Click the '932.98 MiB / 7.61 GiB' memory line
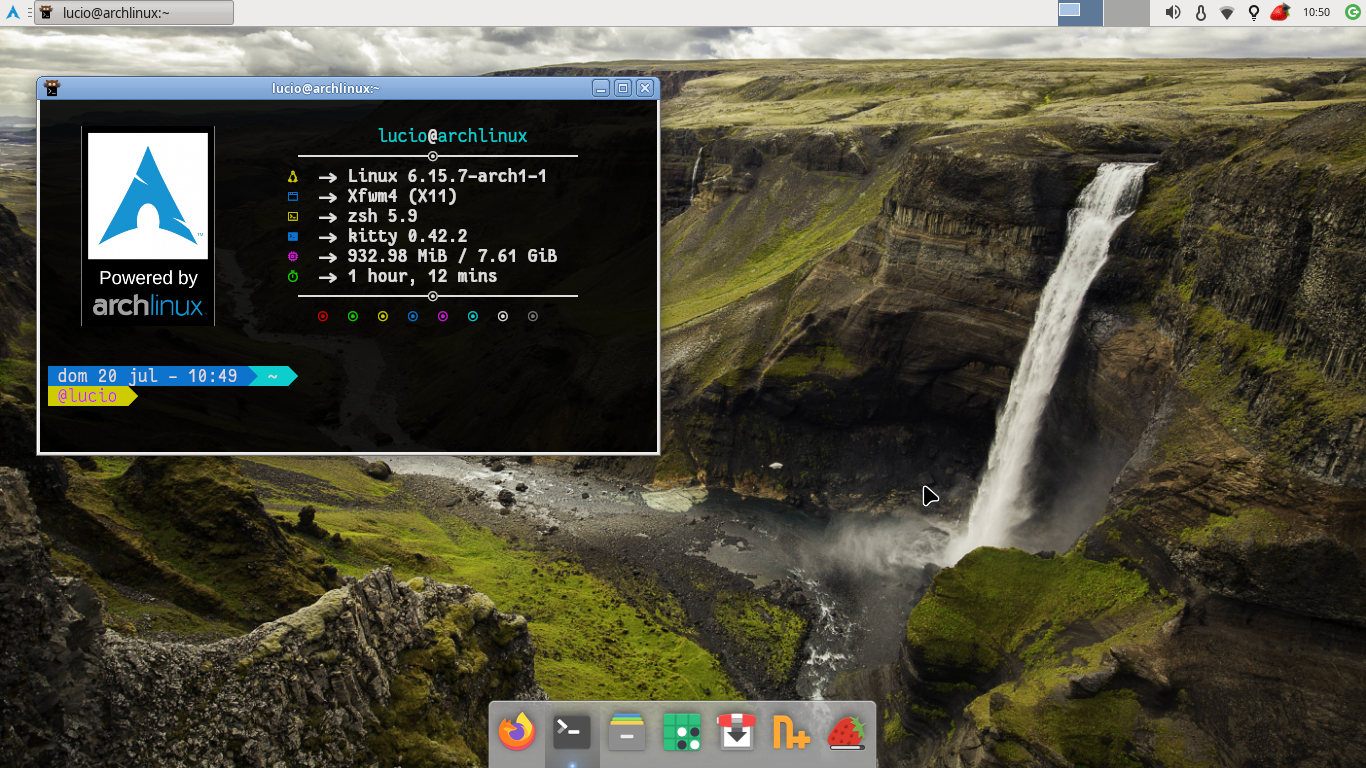Screen dimensions: 1366x768 (x=453, y=256)
